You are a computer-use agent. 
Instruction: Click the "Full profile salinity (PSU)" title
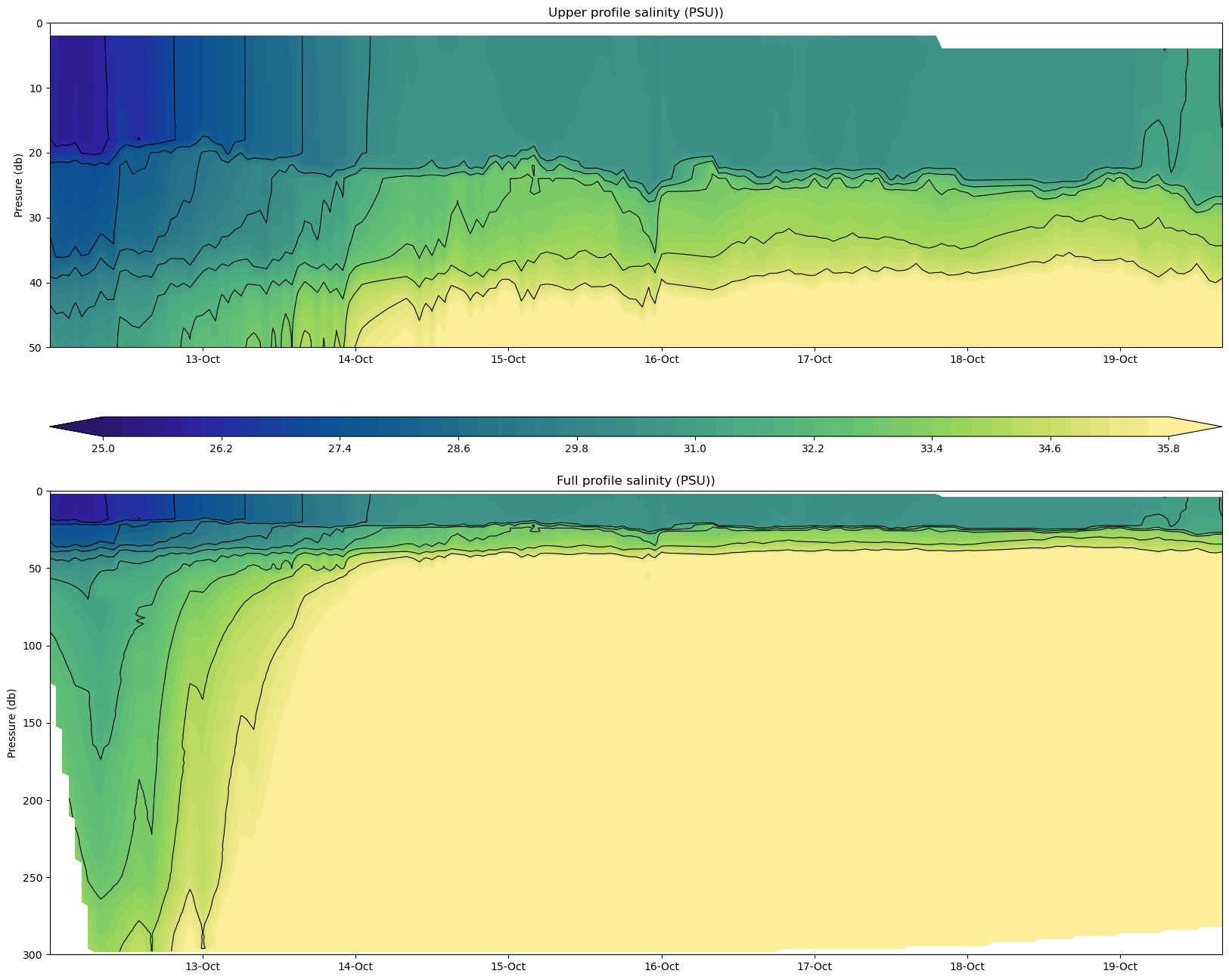pyautogui.click(x=635, y=481)
